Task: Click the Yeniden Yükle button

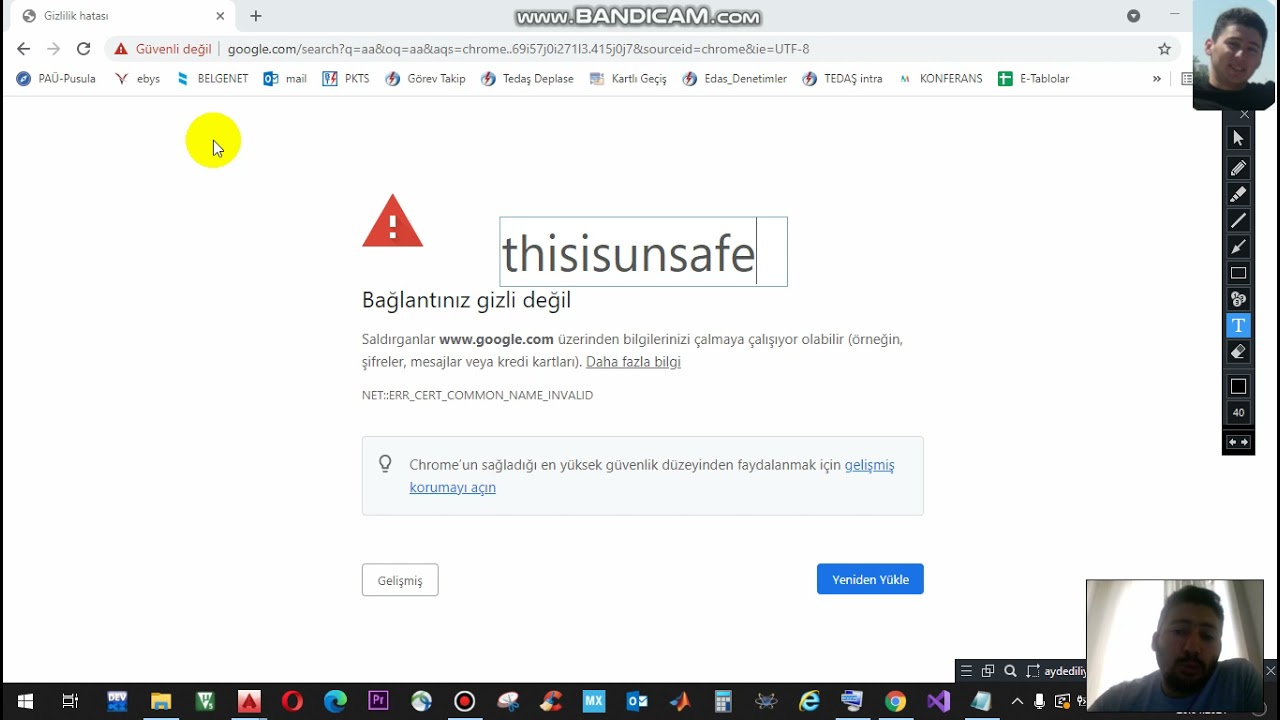Action: [x=870, y=579]
